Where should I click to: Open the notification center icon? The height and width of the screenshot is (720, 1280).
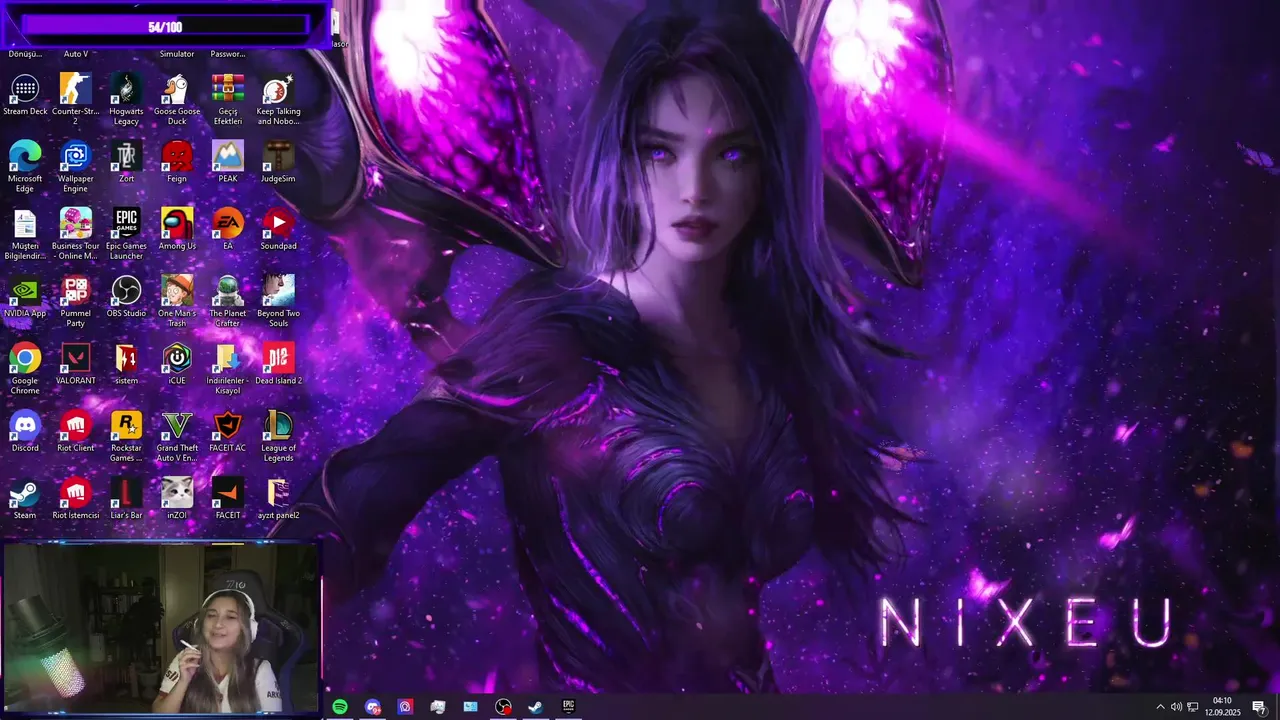1259,707
